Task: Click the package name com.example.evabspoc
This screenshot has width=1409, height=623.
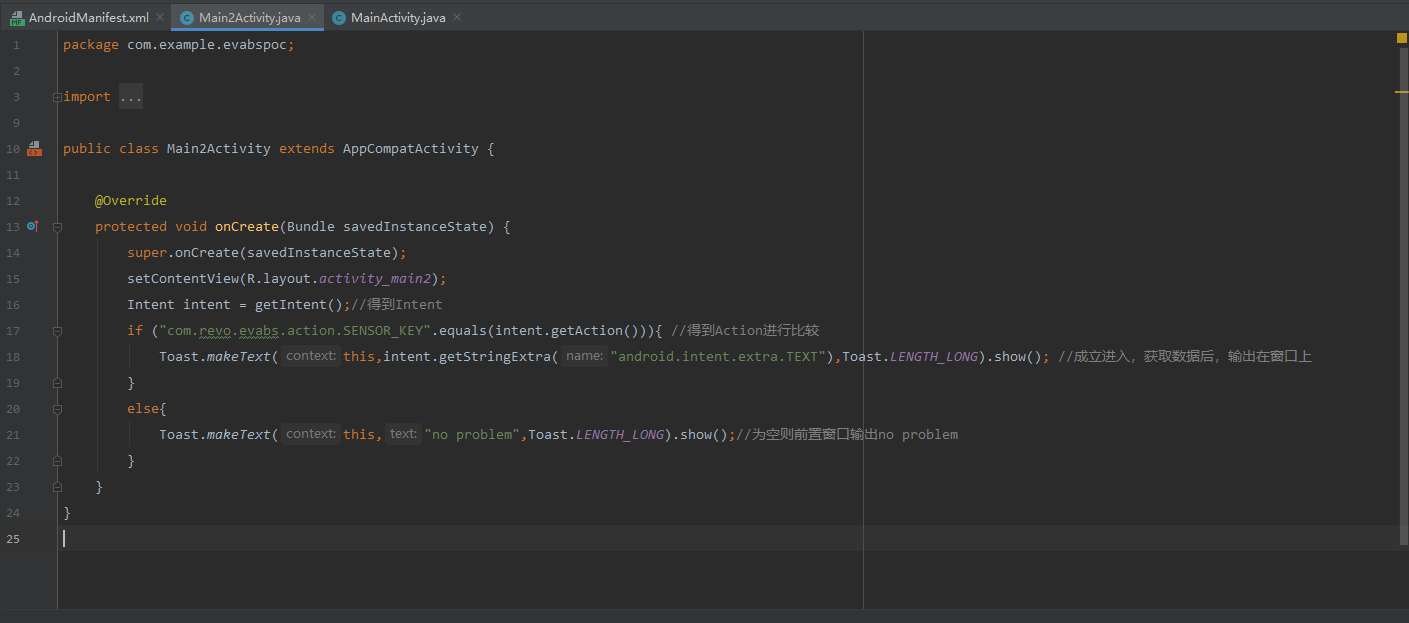Action: (206, 45)
